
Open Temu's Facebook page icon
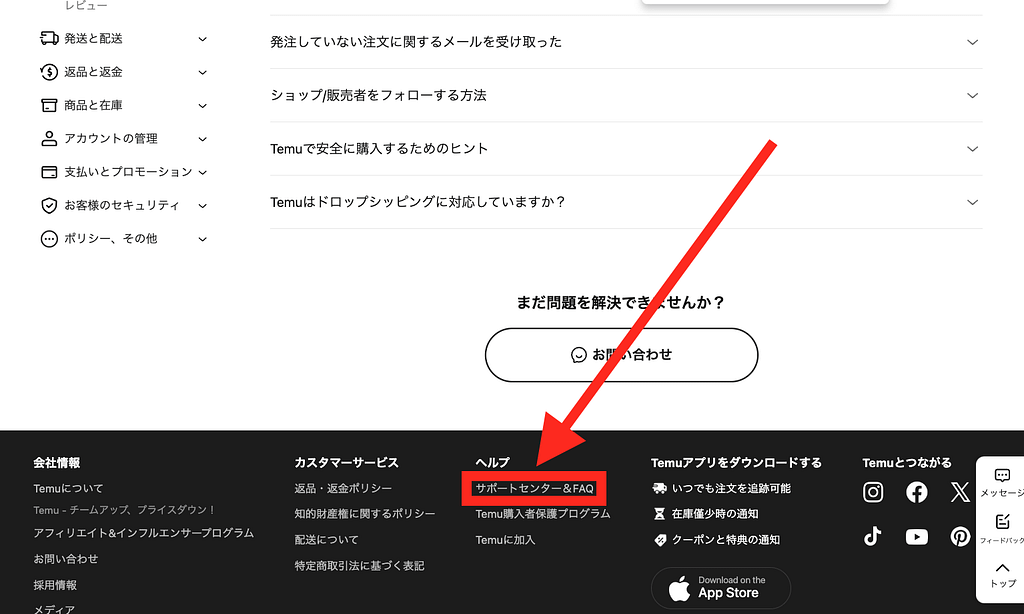pos(916,492)
